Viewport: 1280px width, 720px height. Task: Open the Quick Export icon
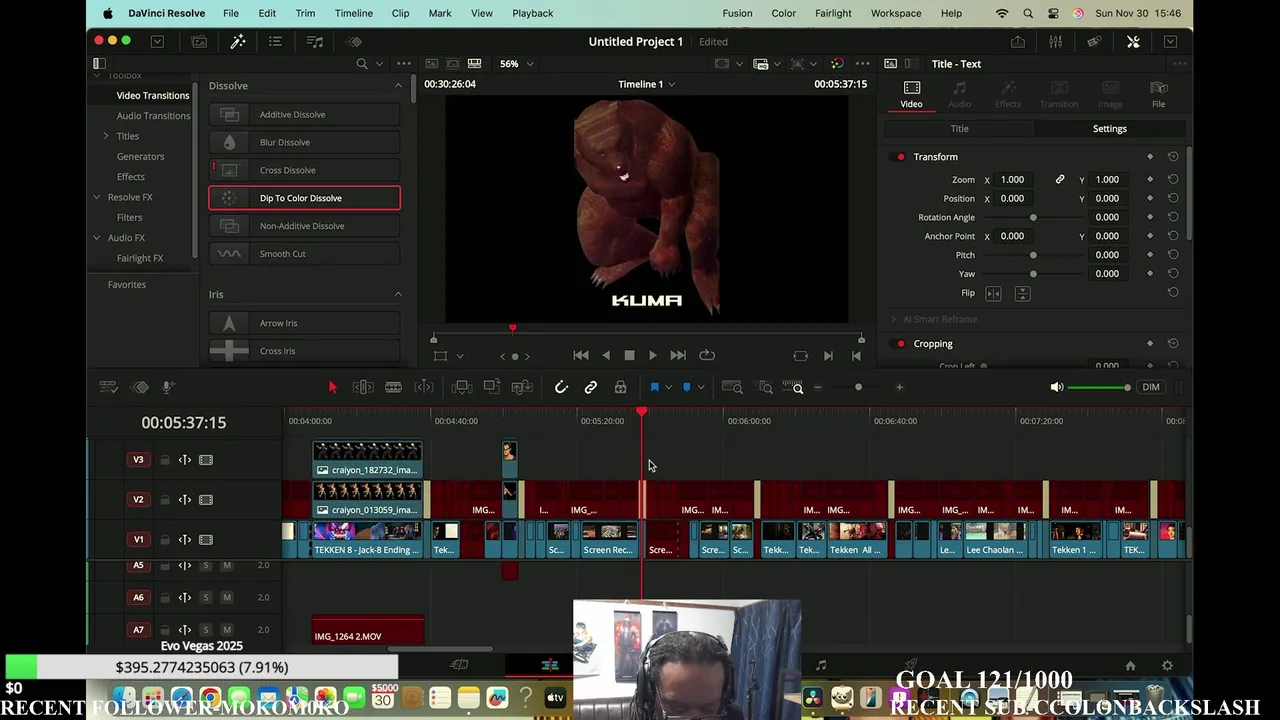point(1018,42)
